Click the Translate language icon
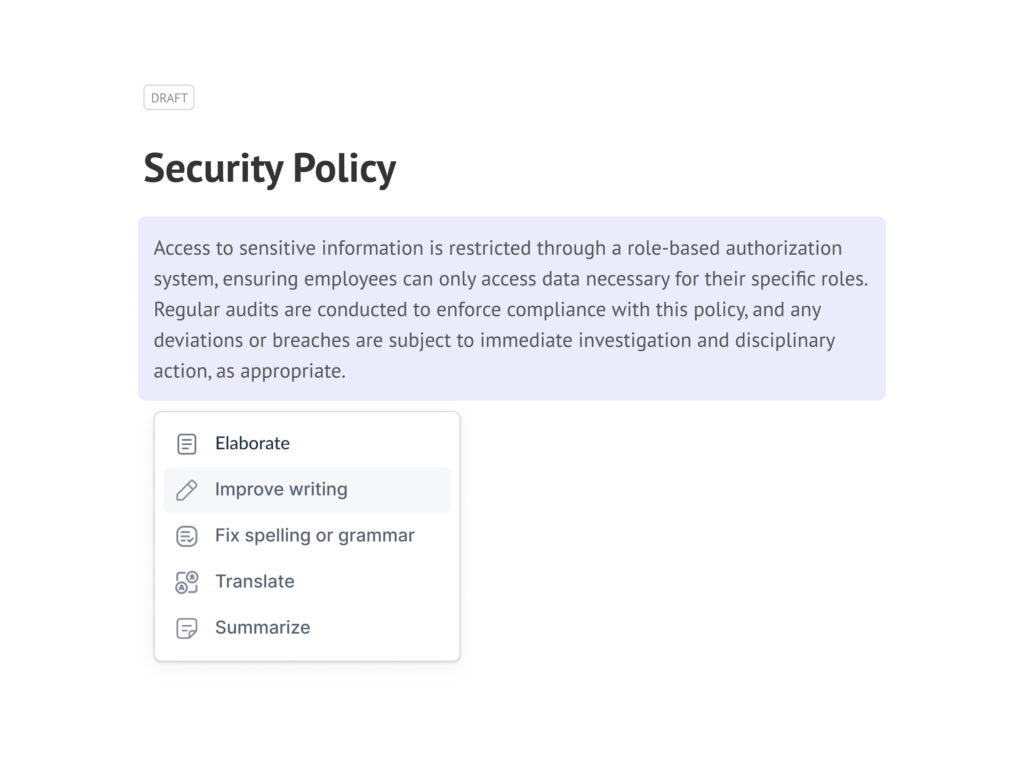This screenshot has width=1024, height=768. click(187, 582)
